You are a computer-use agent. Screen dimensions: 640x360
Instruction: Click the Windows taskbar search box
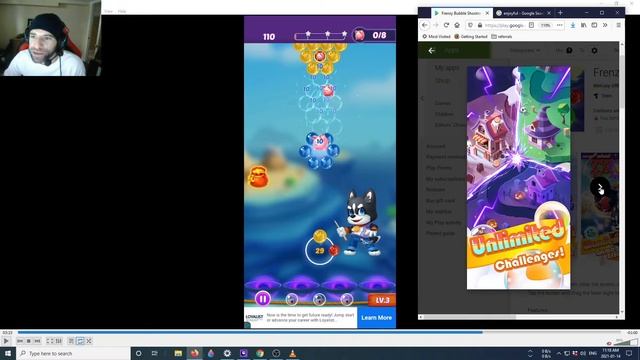73,353
